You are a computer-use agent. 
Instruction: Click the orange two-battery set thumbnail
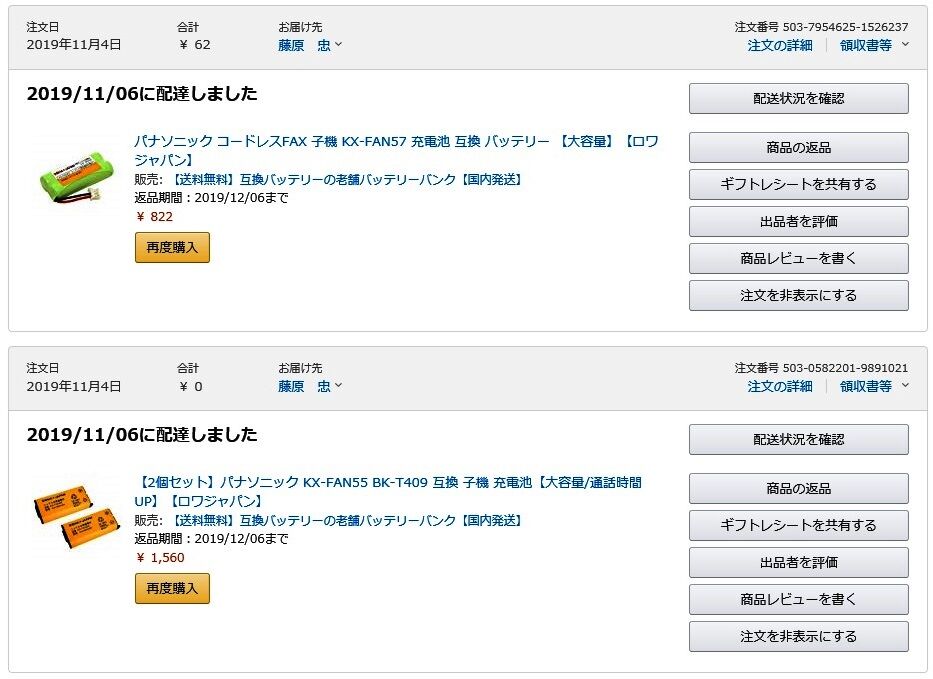tap(76, 515)
